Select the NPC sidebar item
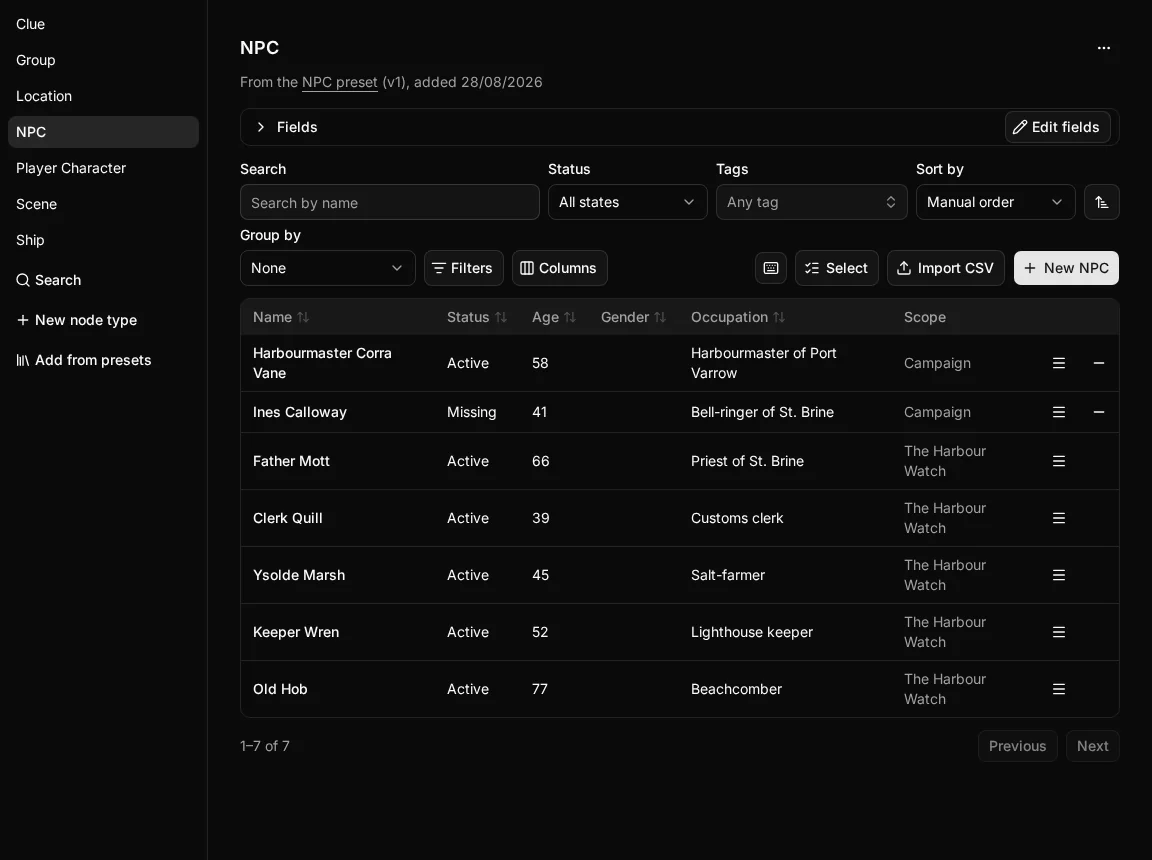 pos(103,132)
